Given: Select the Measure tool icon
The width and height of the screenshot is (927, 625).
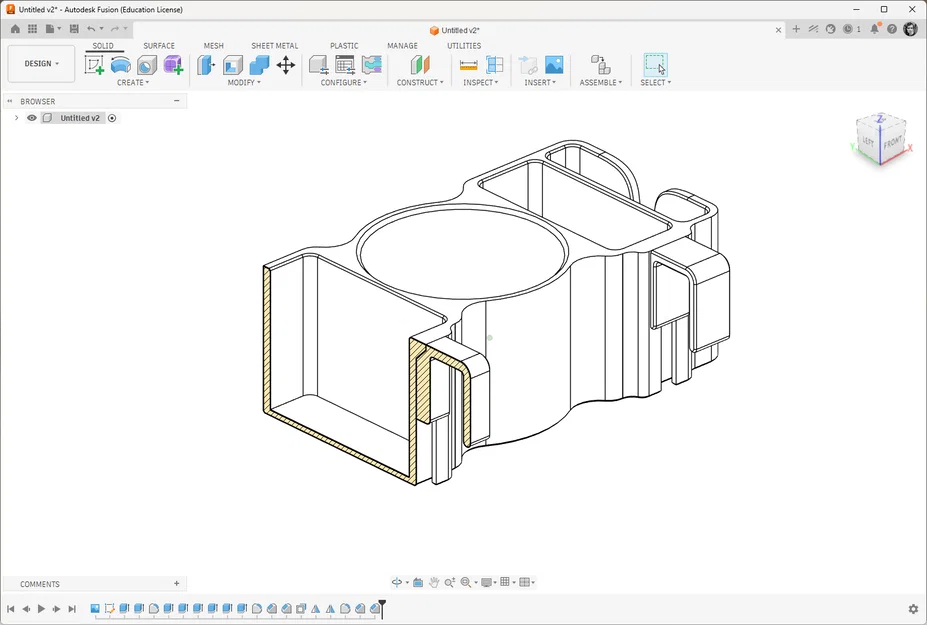Looking at the screenshot, I should (468, 65).
